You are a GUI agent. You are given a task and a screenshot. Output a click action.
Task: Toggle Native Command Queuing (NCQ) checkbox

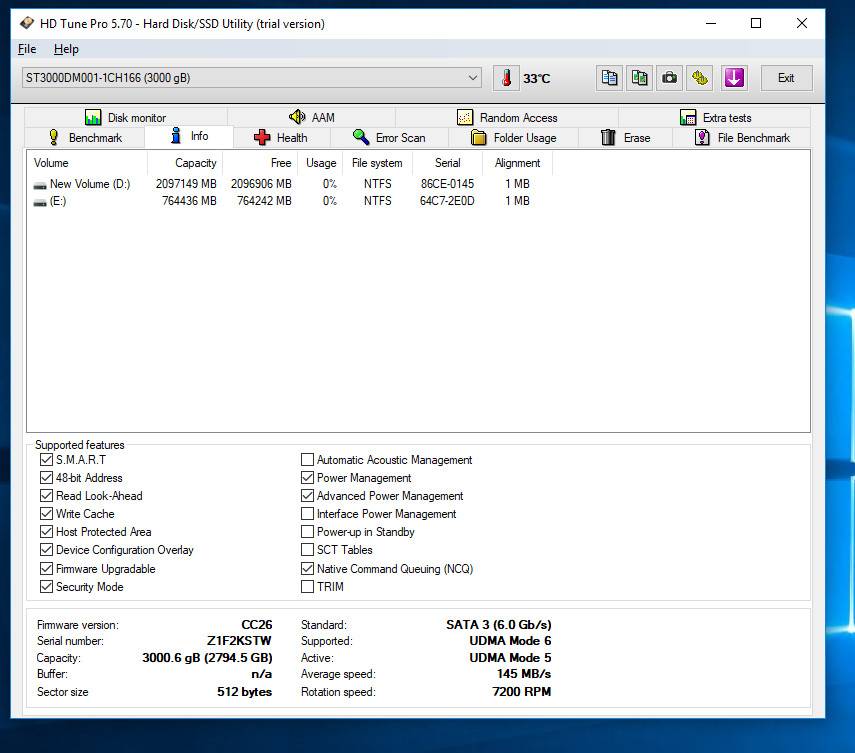[x=308, y=569]
